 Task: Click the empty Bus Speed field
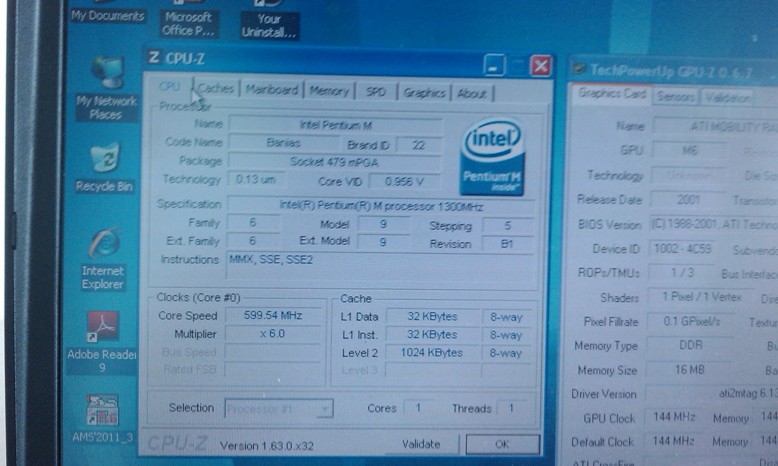(x=273, y=353)
